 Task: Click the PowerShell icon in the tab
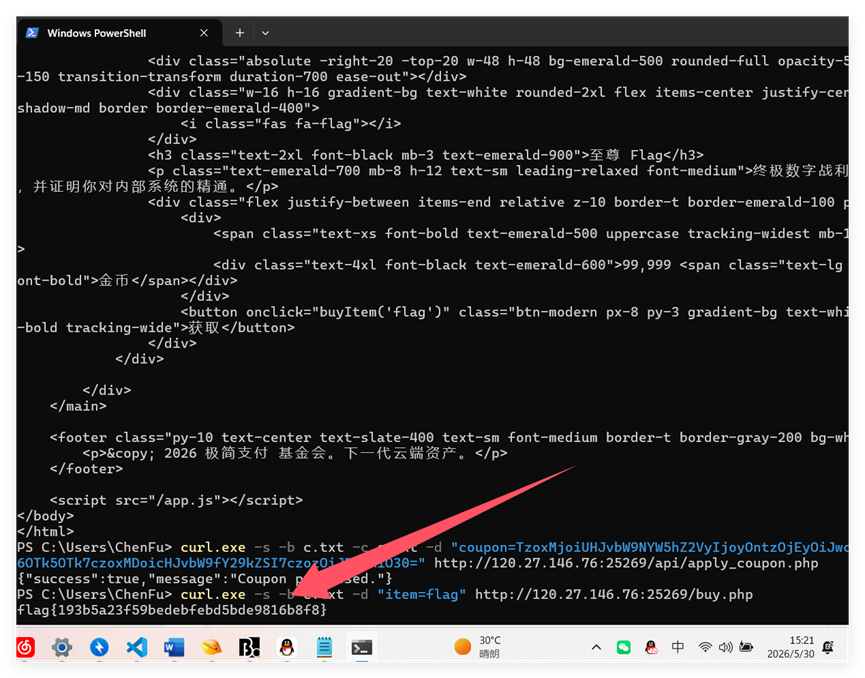pyautogui.click(x=32, y=33)
